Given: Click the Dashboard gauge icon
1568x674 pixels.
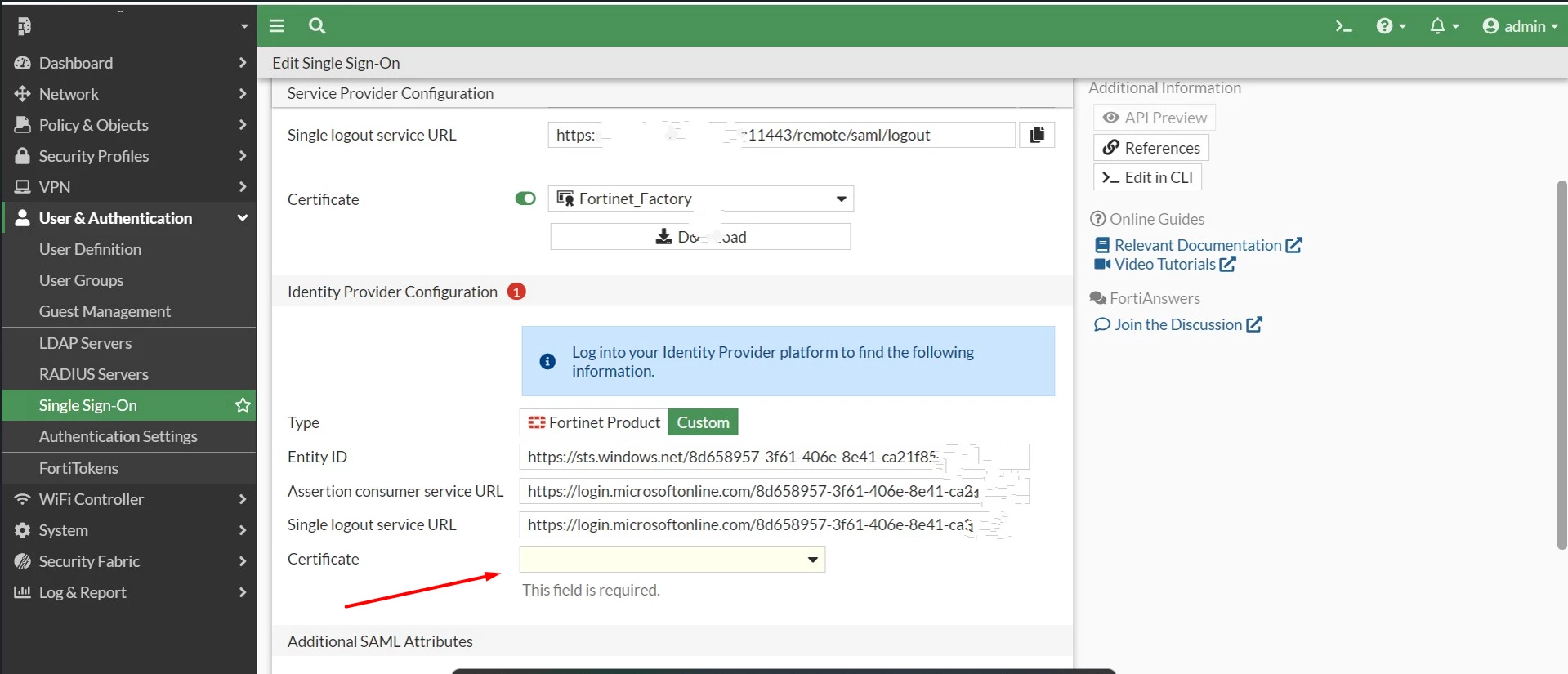Looking at the screenshot, I should [23, 63].
